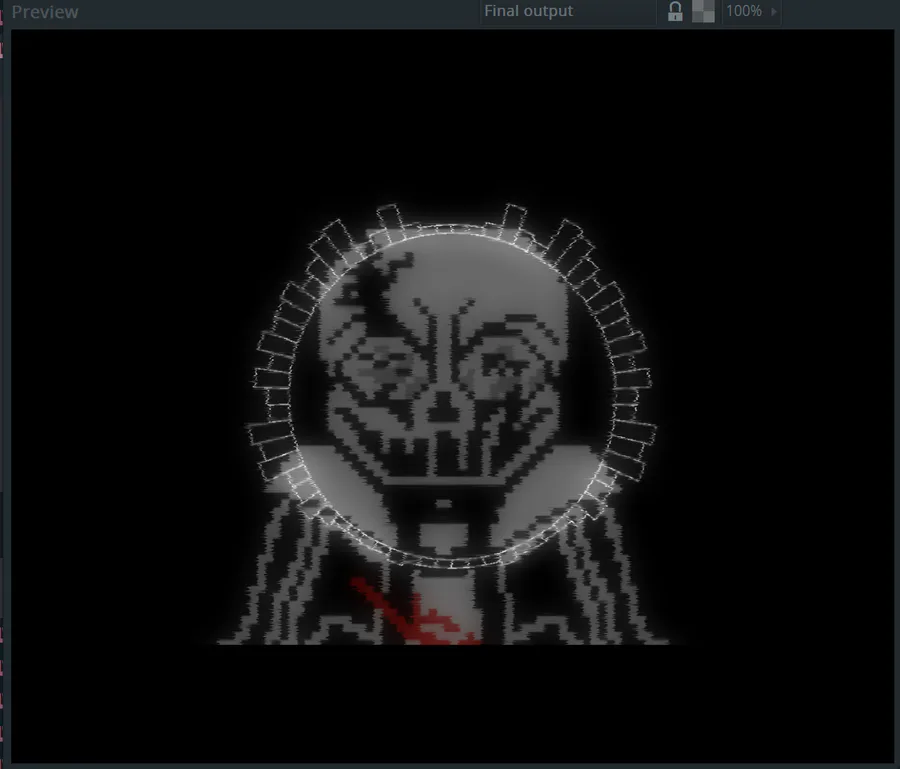This screenshot has height=769, width=900.
Task: Click the skull visualizer preview image
Action: tap(452, 396)
